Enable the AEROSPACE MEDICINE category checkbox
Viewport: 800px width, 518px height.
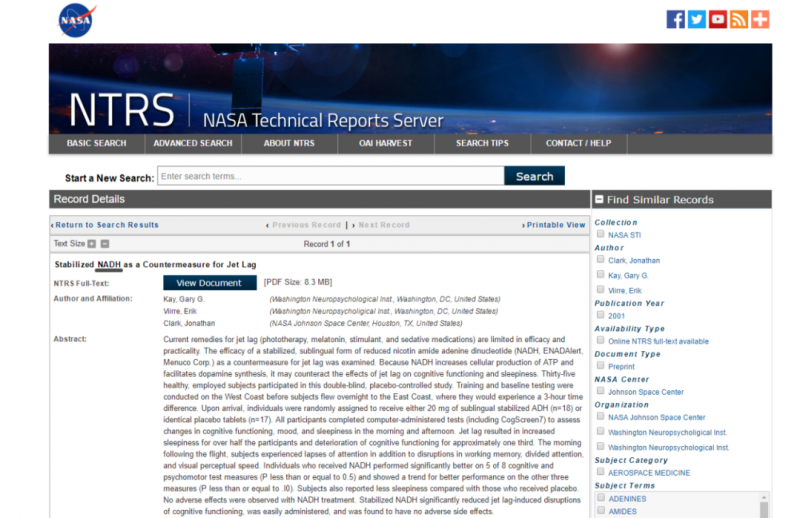[x=601, y=471]
